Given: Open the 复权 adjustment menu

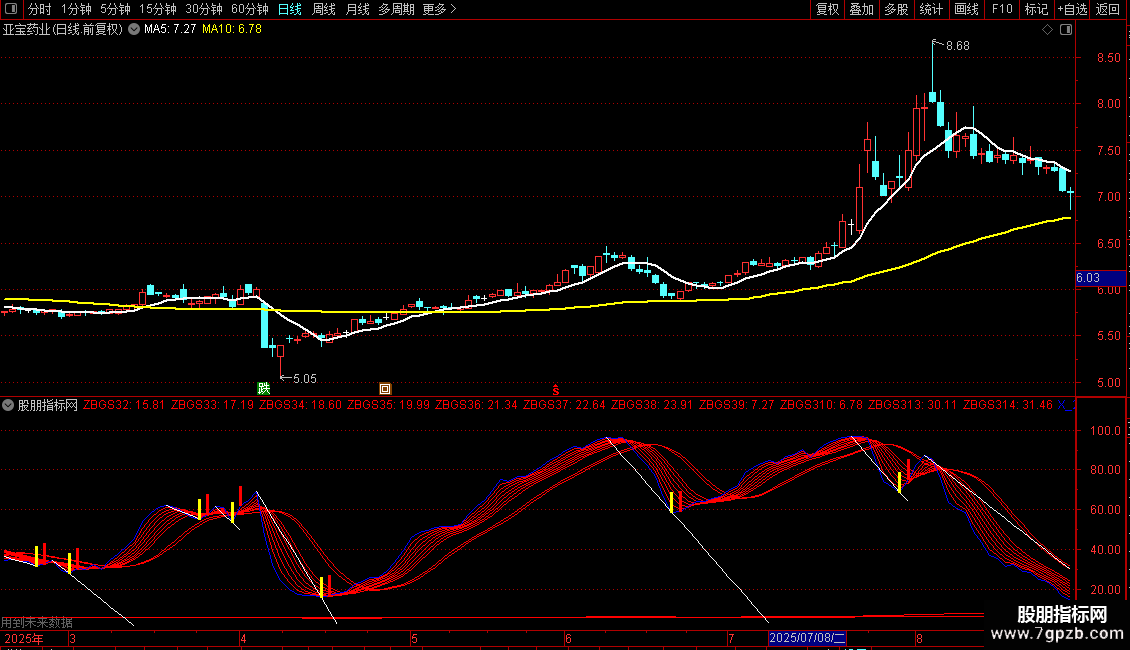Looking at the screenshot, I should (827, 9).
